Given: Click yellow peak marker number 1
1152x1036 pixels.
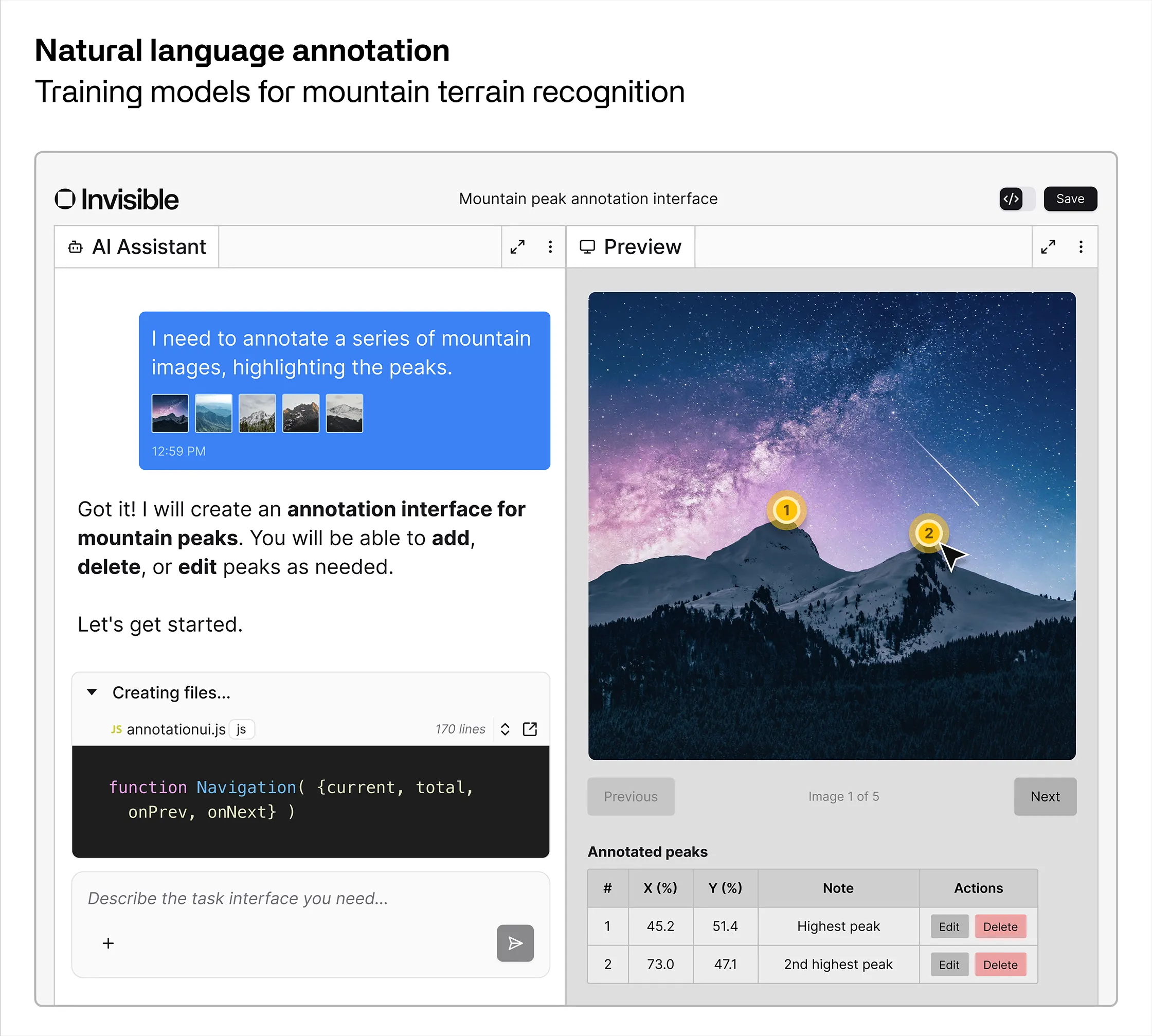Looking at the screenshot, I should [786, 510].
